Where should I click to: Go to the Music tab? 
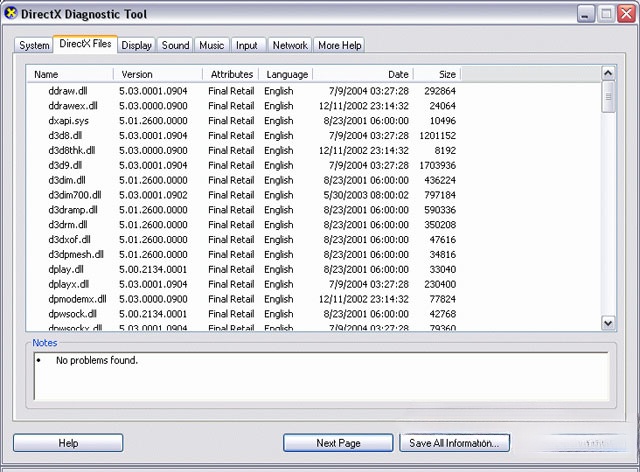tap(211, 45)
